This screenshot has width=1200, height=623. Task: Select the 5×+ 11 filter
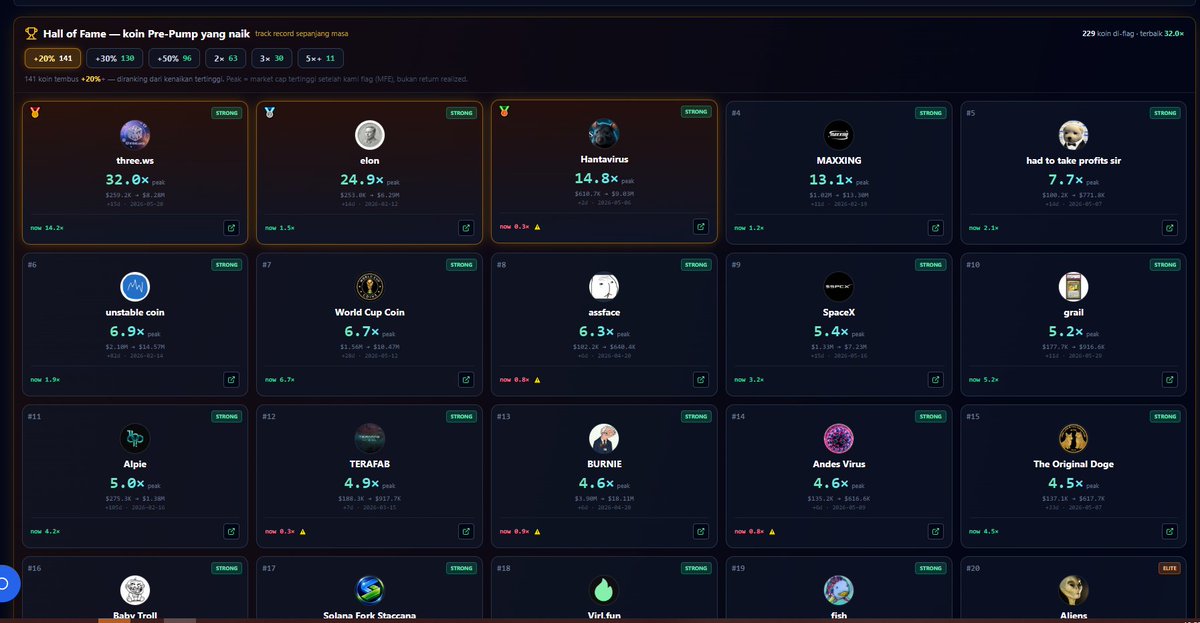click(320, 59)
